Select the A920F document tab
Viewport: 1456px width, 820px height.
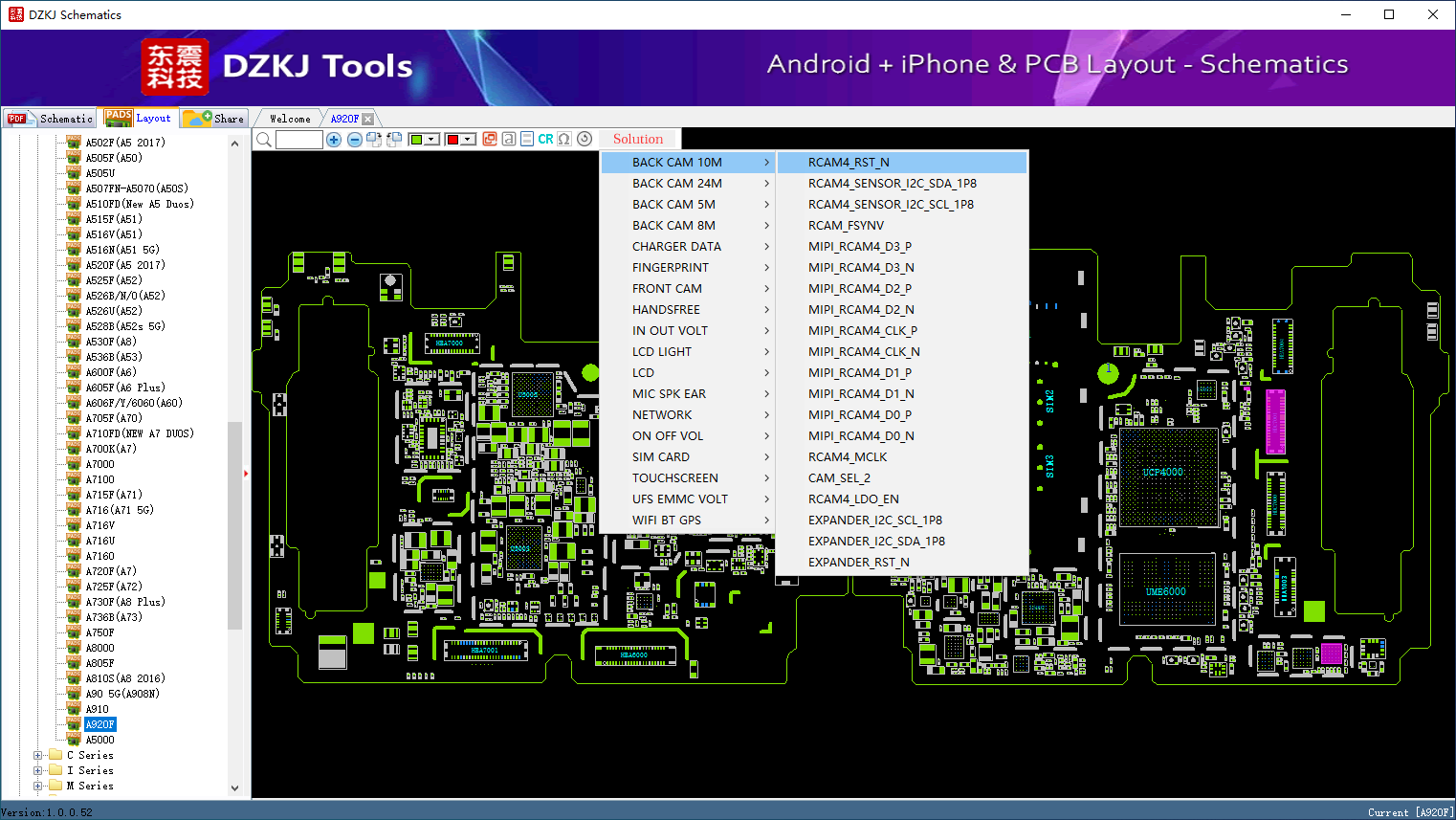coord(344,119)
